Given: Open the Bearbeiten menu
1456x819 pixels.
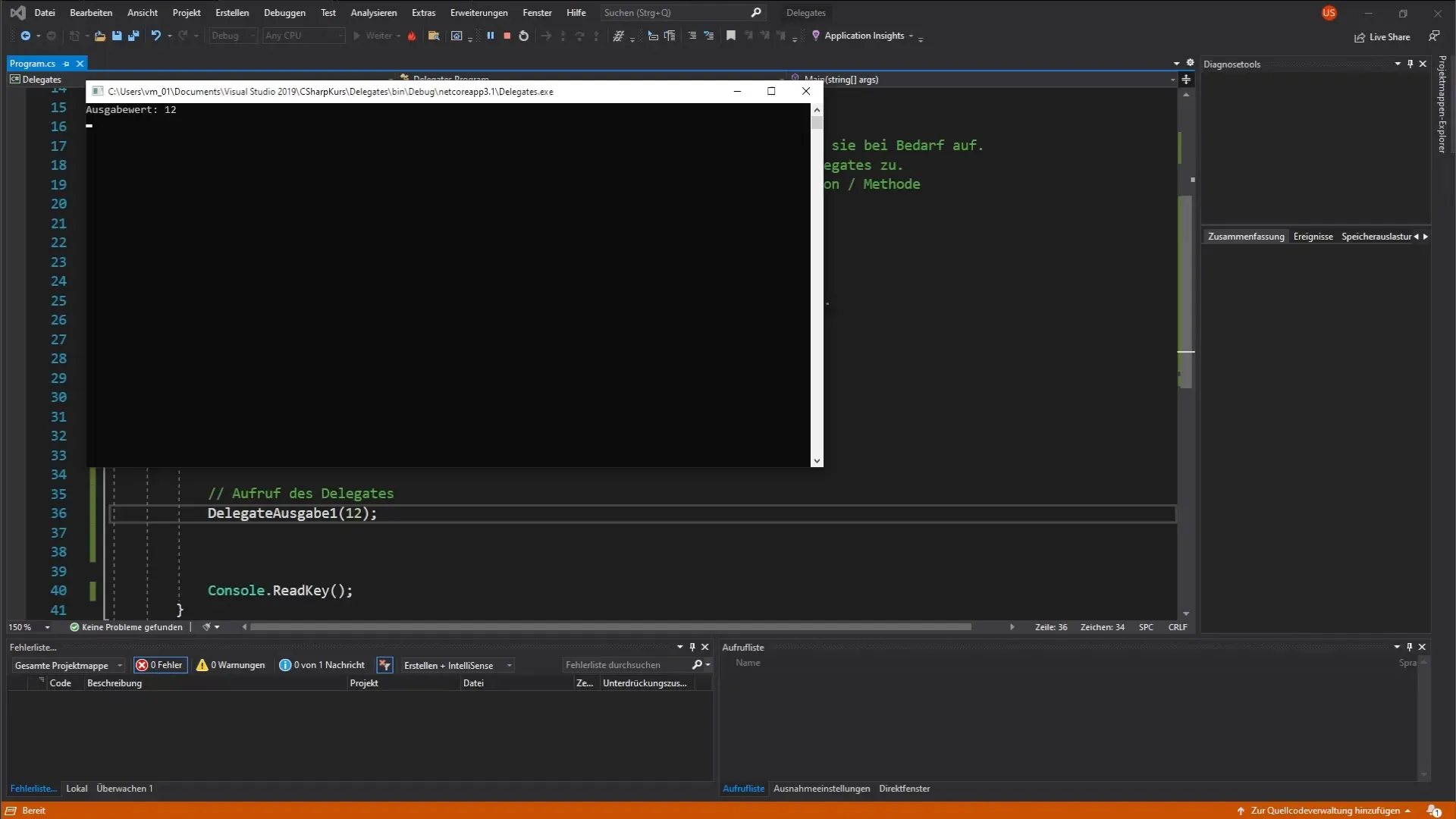Looking at the screenshot, I should (x=91, y=13).
